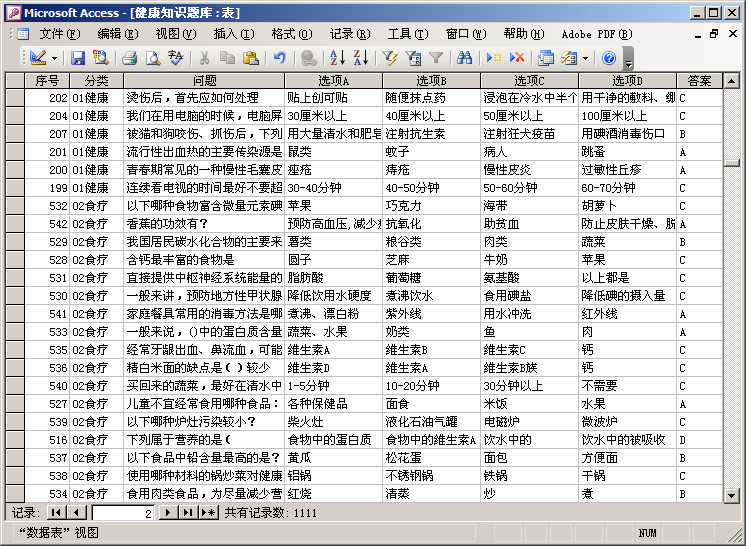Click the Paste clipboard icon
The image size is (746, 546).
tap(251, 58)
